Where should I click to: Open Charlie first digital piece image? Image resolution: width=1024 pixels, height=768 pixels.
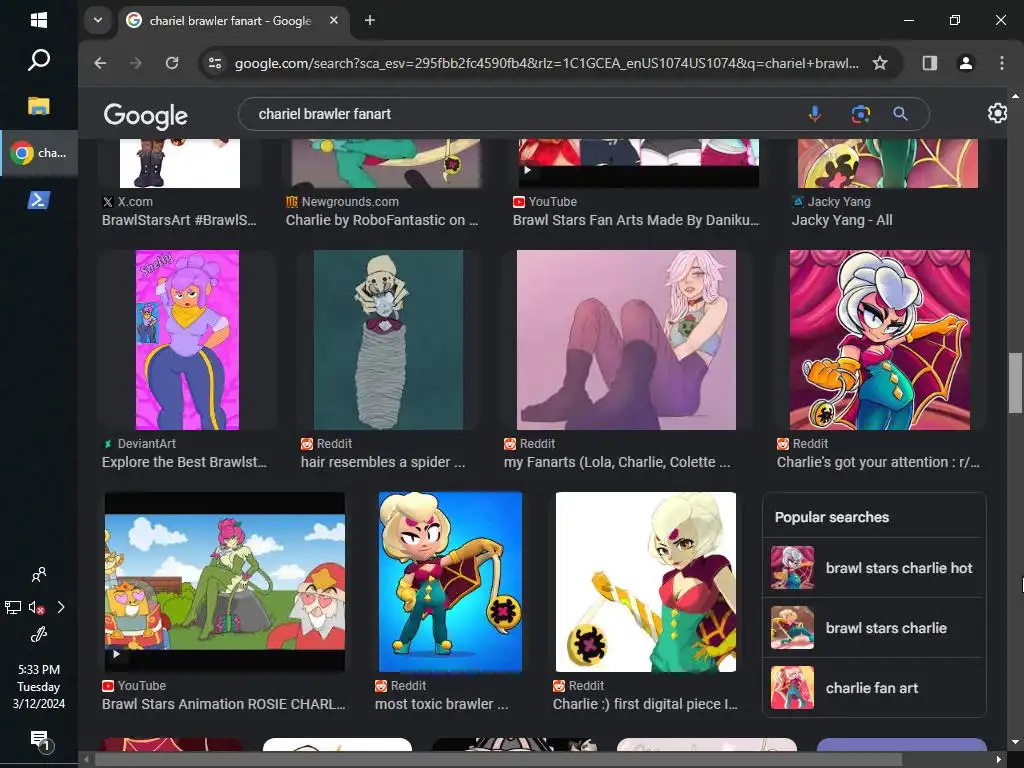pyautogui.click(x=646, y=581)
